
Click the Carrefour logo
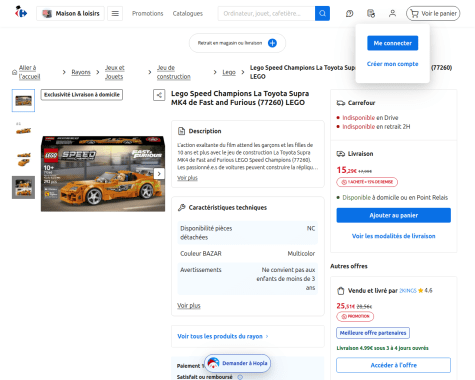[21, 13]
